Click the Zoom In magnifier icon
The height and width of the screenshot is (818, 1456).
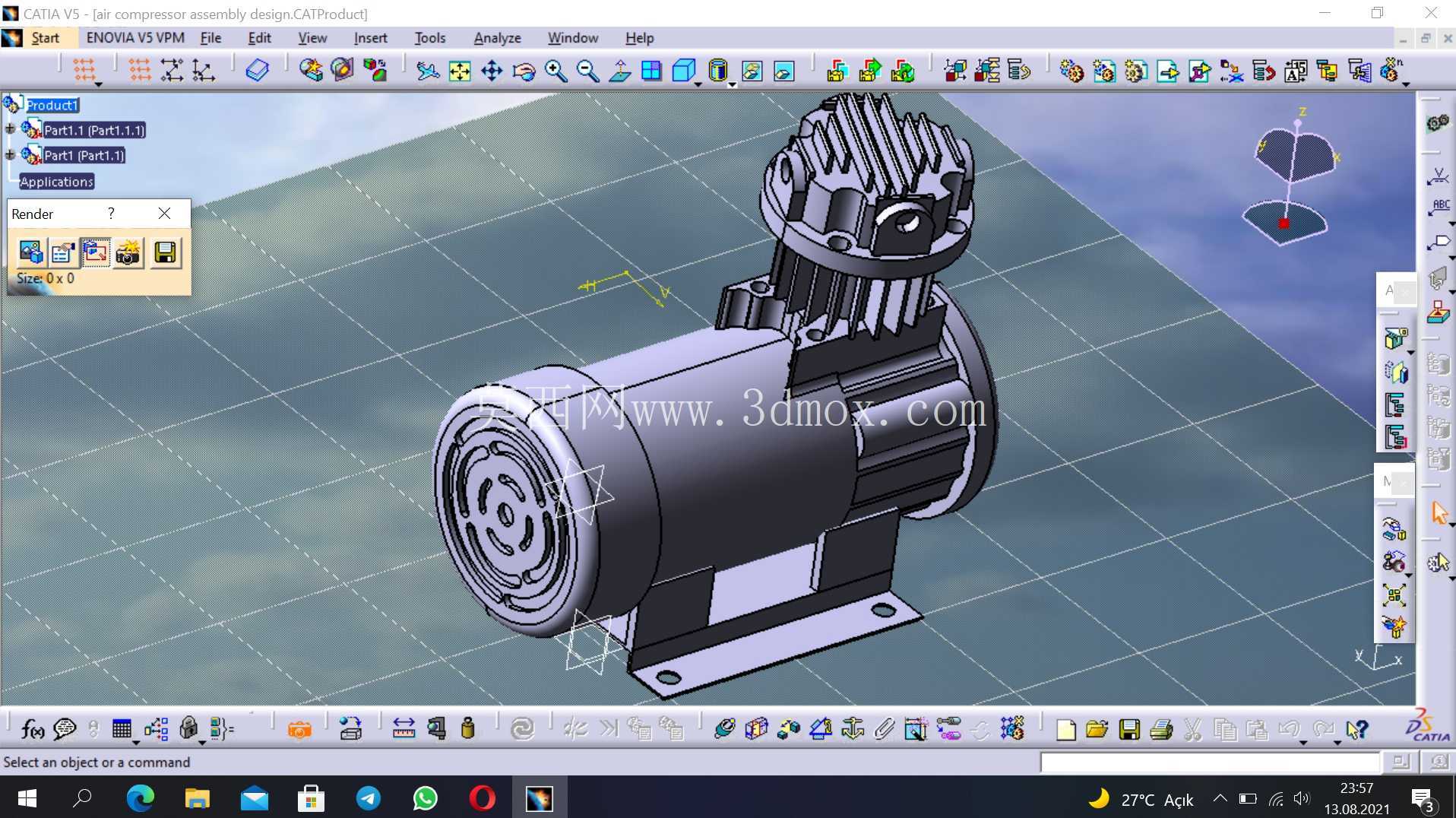pyautogui.click(x=555, y=71)
